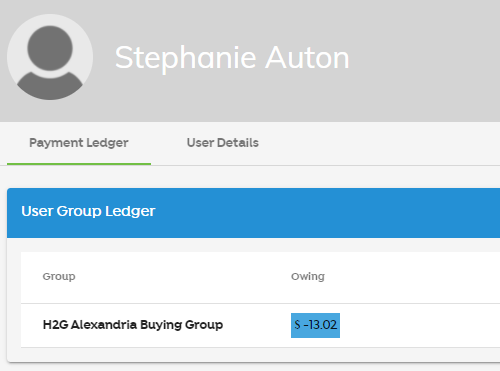Click the word Details in tab bar
The height and width of the screenshot is (371, 500).
point(238,143)
